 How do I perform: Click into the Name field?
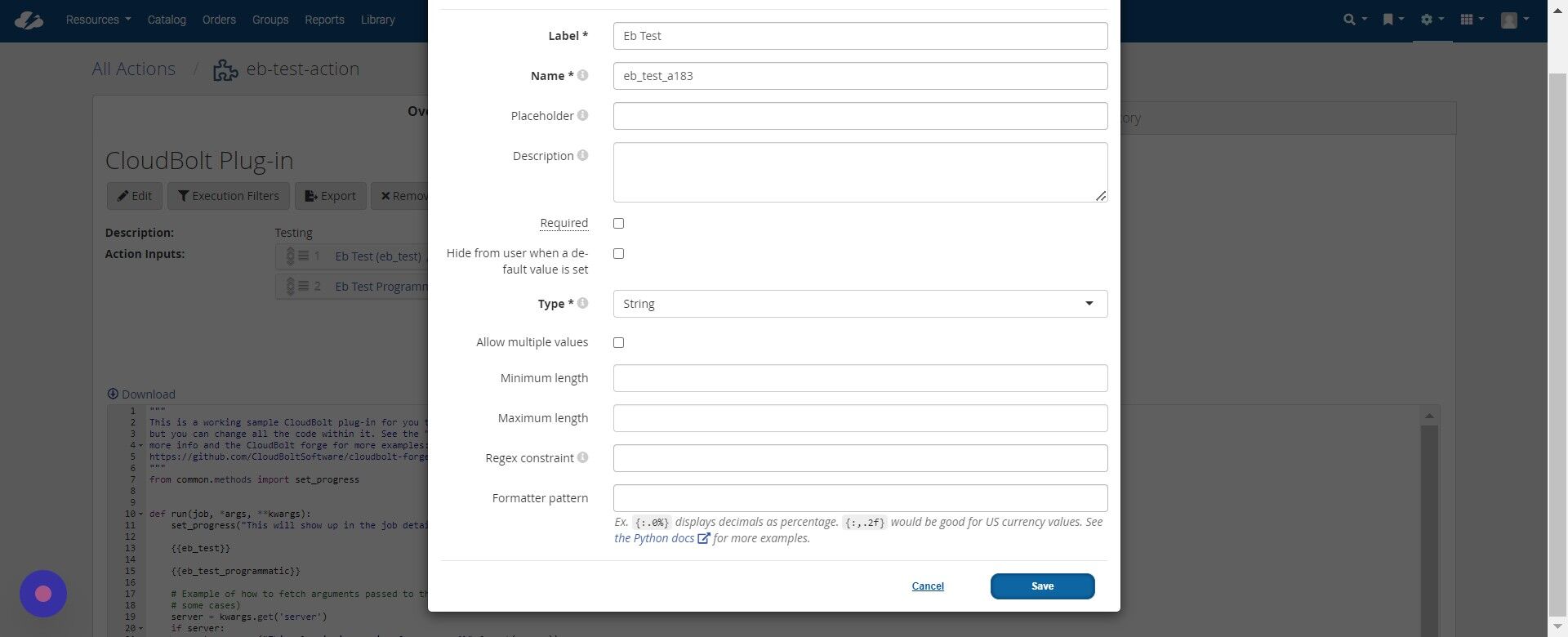pos(860,76)
